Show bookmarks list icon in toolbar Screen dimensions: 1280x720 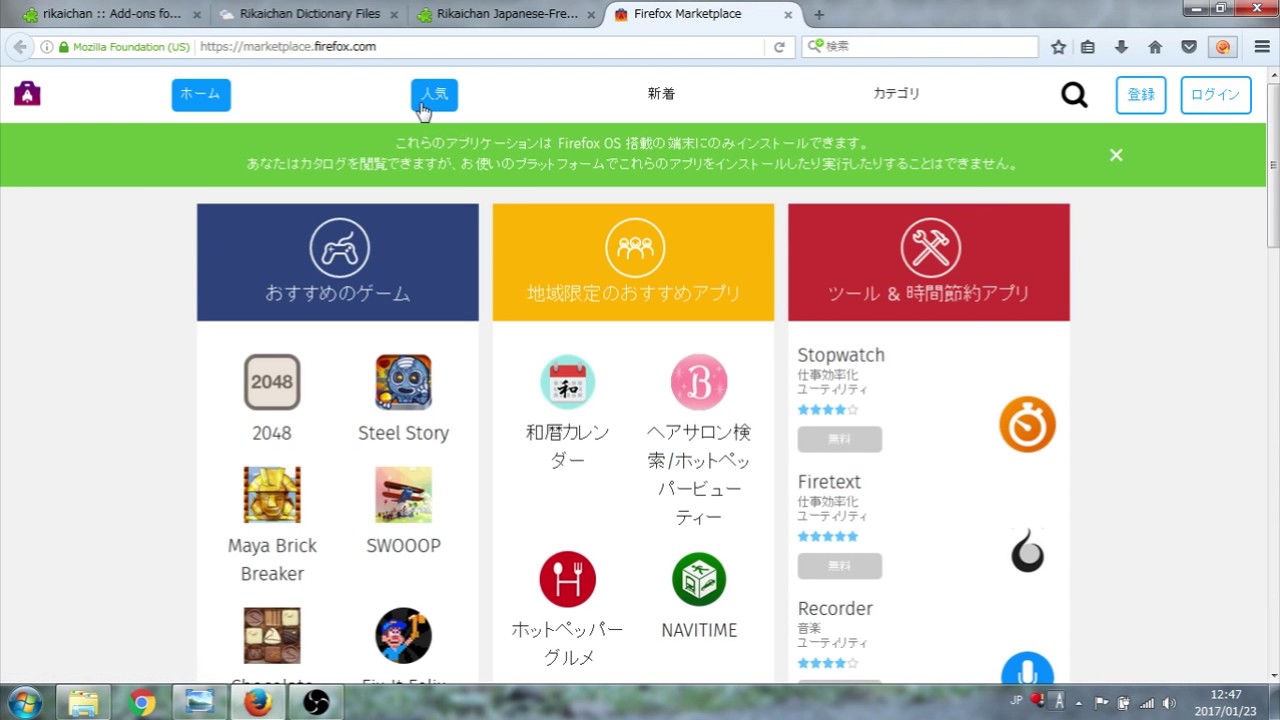click(x=1088, y=47)
